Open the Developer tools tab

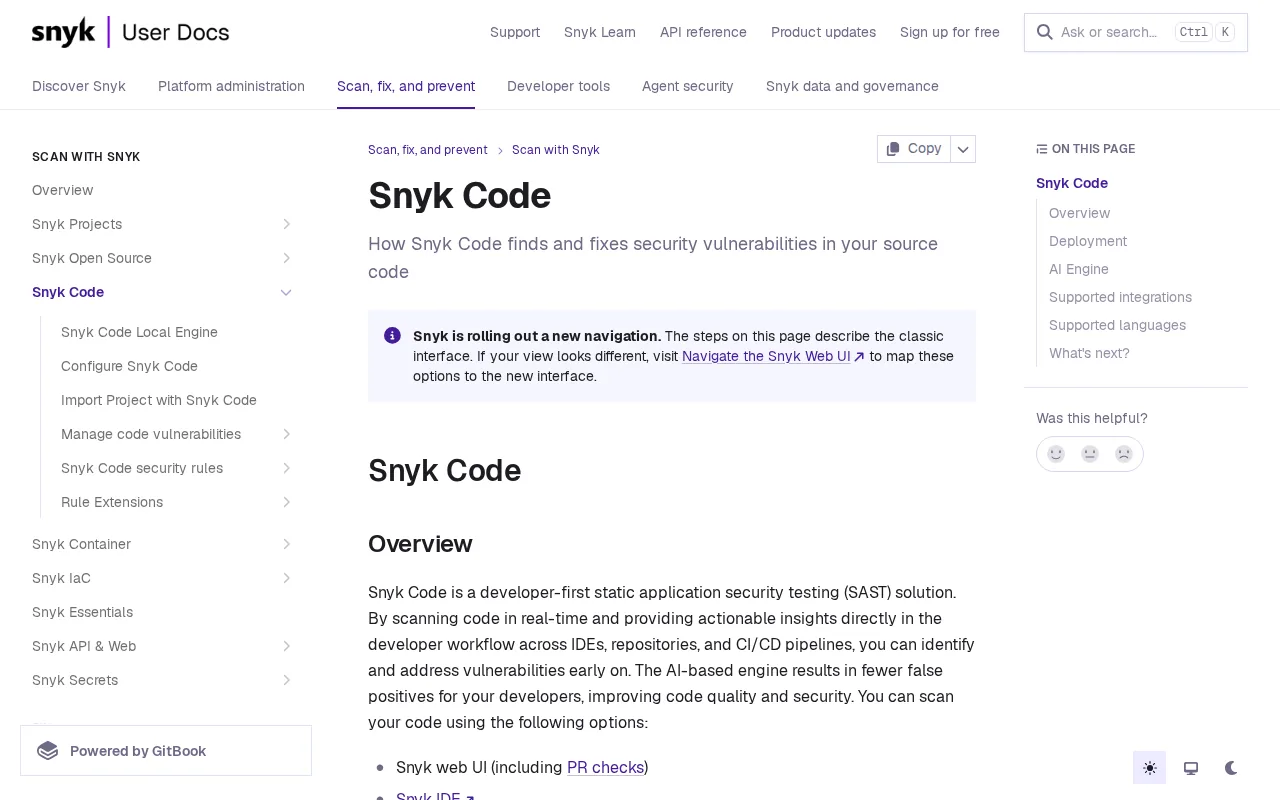(558, 86)
